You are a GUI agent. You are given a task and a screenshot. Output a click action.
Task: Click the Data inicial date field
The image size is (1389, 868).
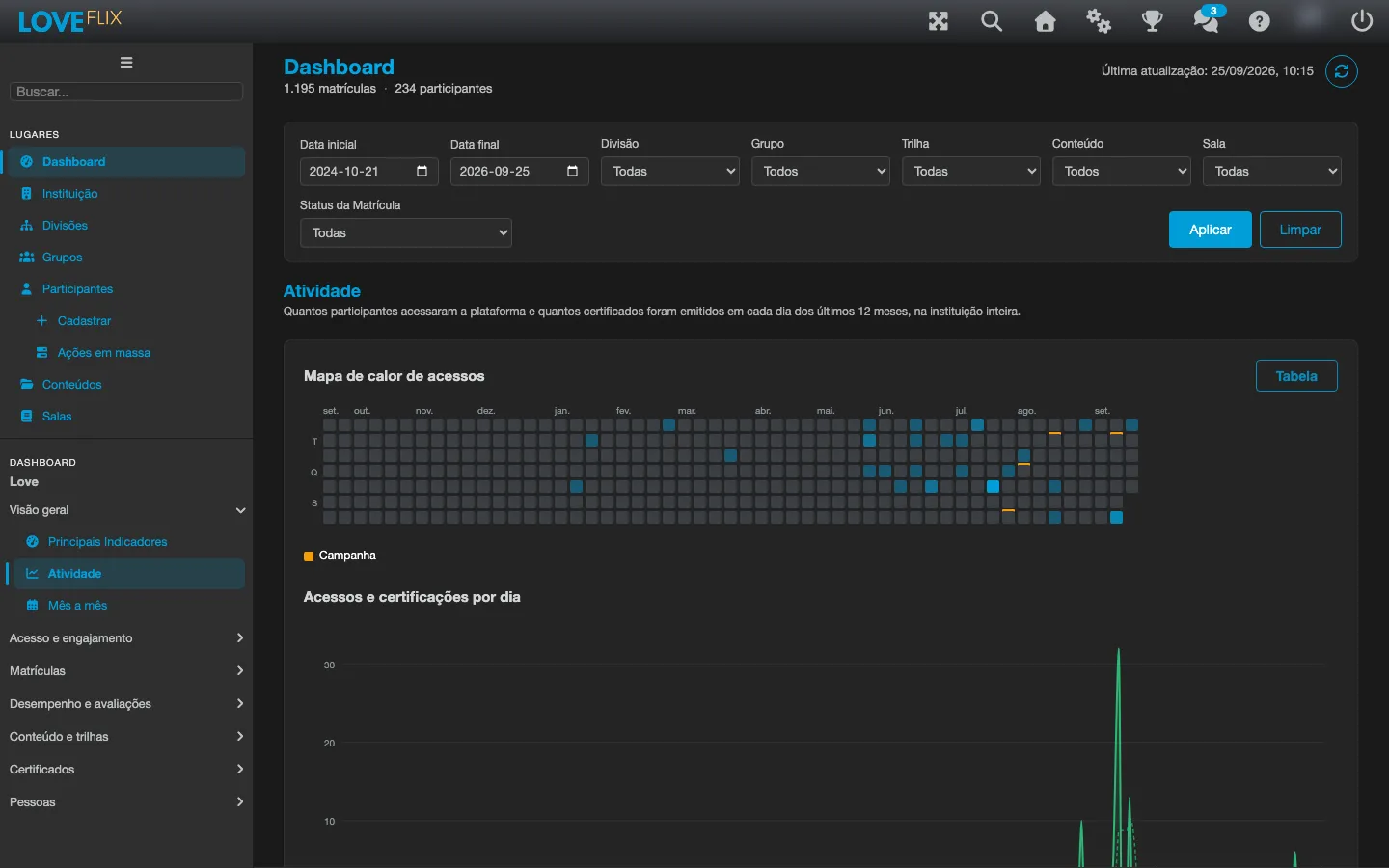point(369,172)
